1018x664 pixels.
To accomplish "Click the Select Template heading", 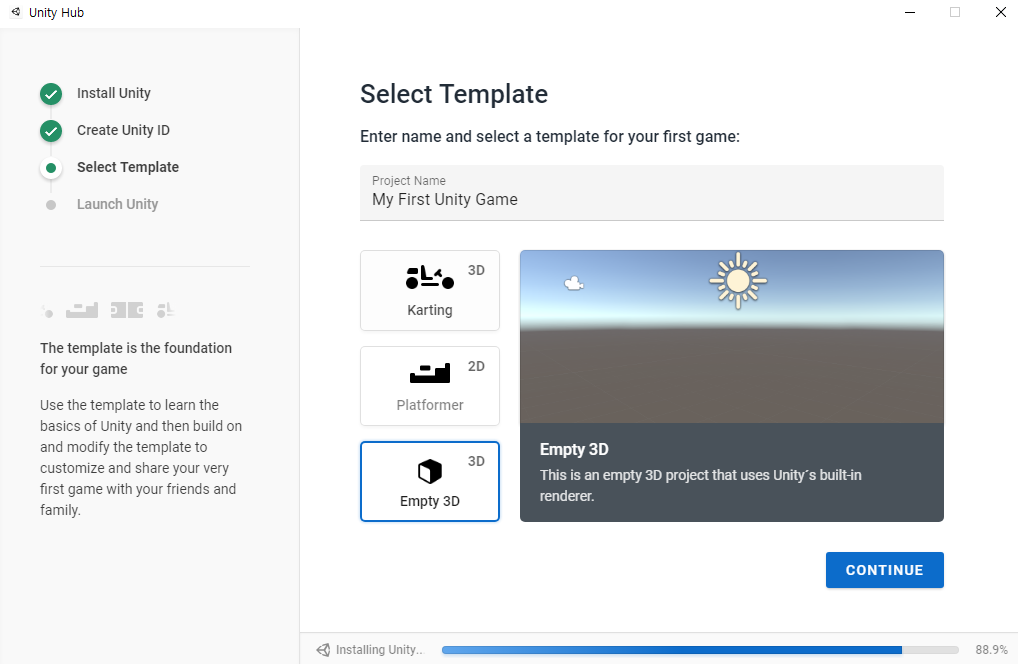I will click(454, 95).
